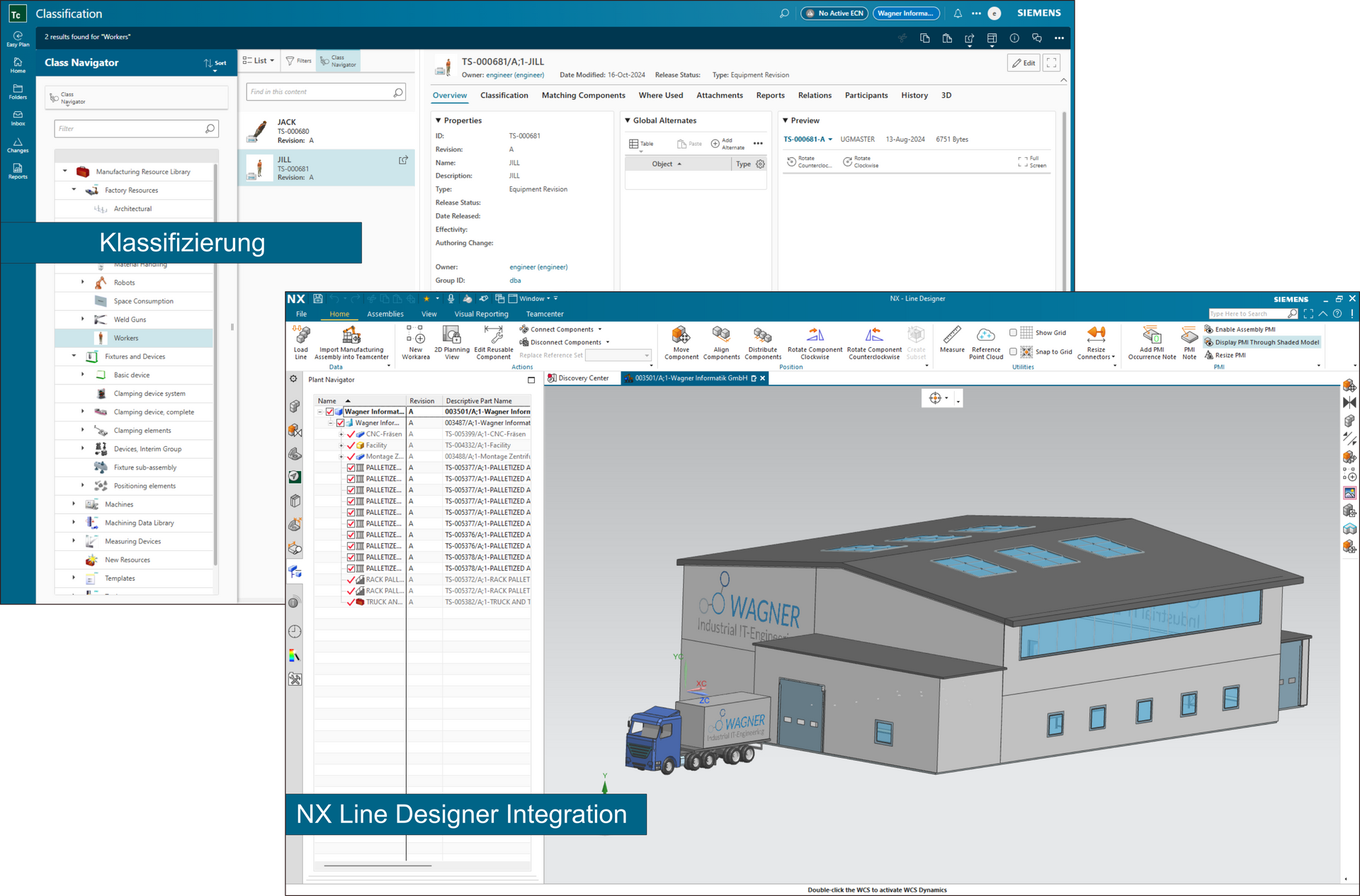Open Import Manufacturing Assembly into Teamcenter
1360x896 pixels.
pos(351,335)
